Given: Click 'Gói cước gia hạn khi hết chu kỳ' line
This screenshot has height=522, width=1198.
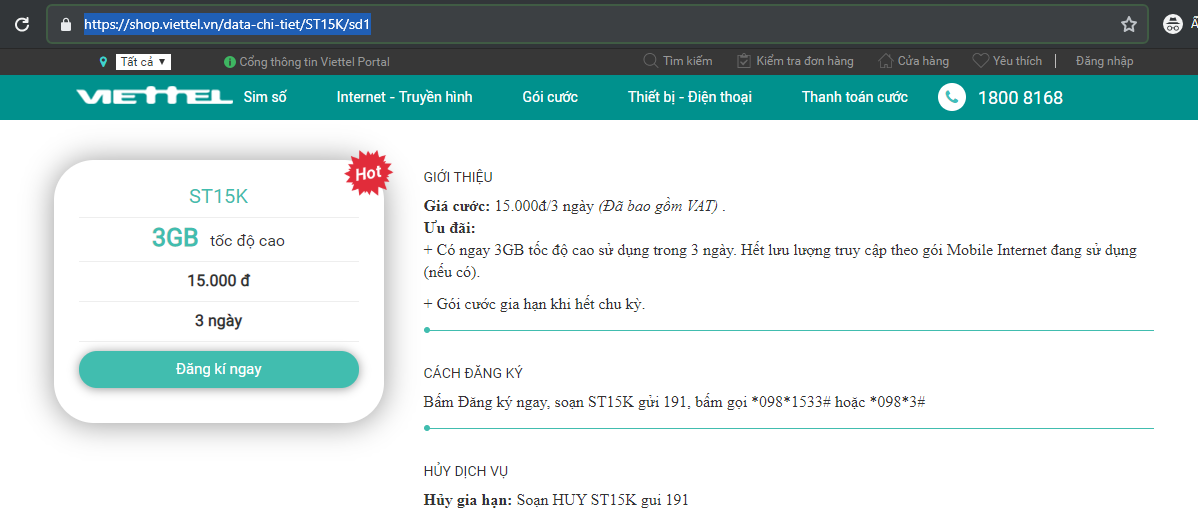Looking at the screenshot, I should pyautogui.click(x=535, y=304).
